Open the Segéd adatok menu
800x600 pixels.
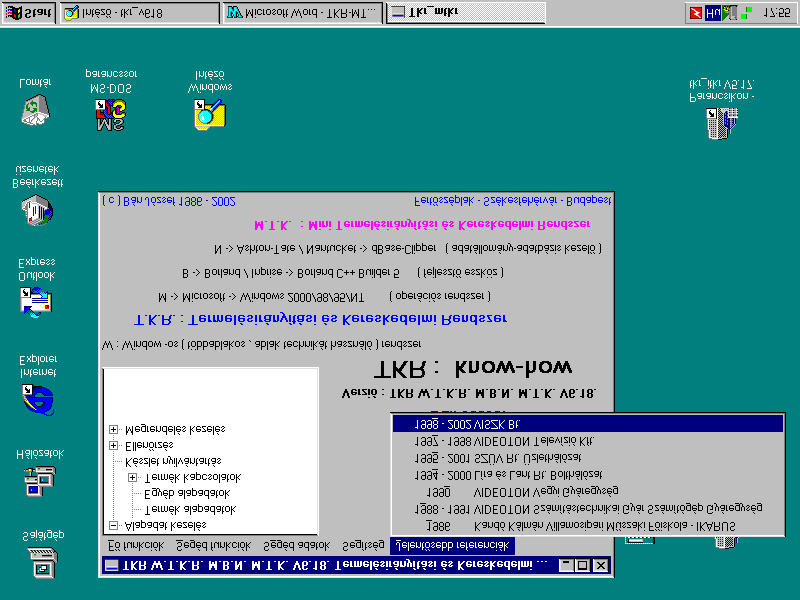(x=296, y=545)
